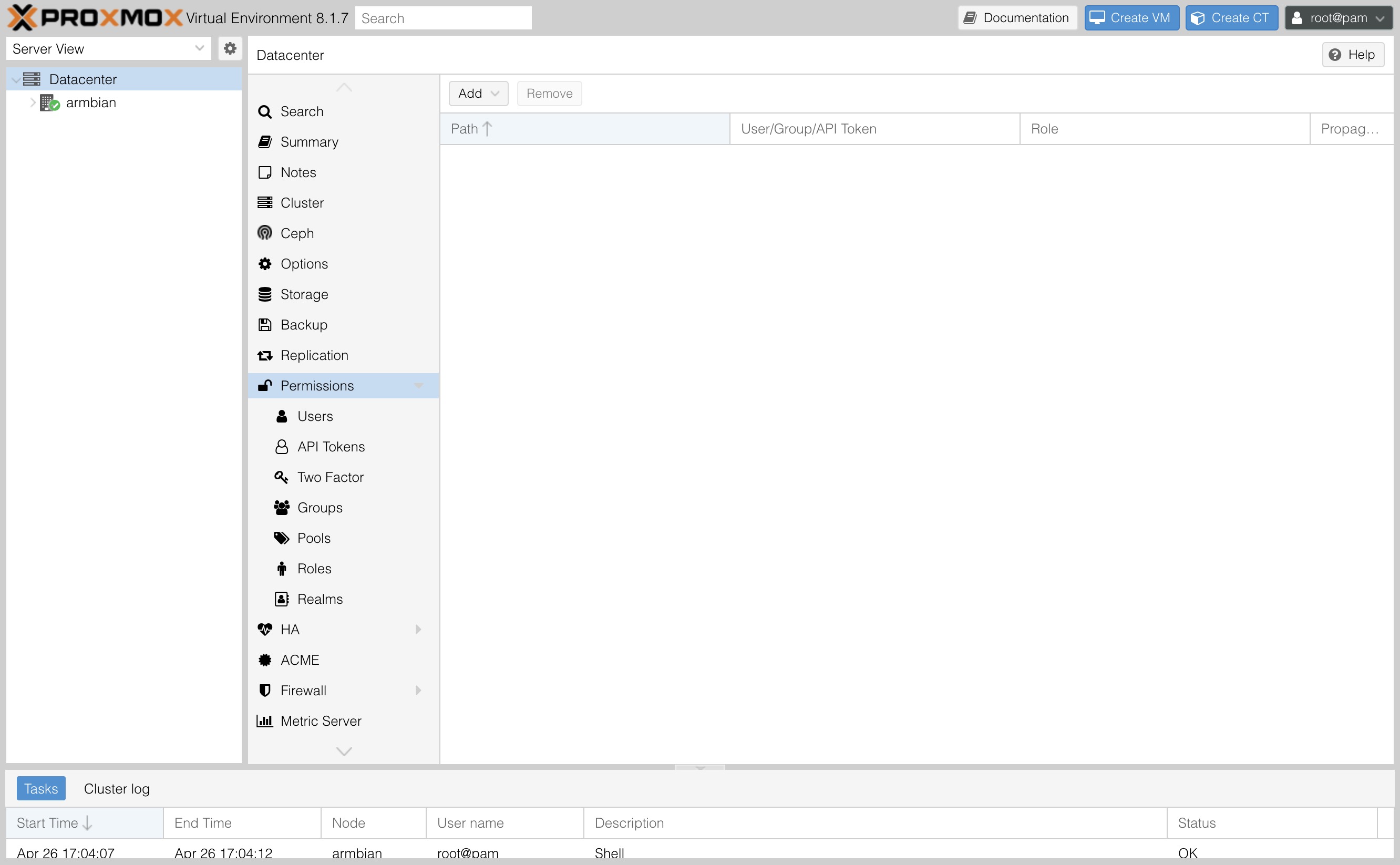Select the armbian node icon
1400x865 pixels.
(x=50, y=103)
